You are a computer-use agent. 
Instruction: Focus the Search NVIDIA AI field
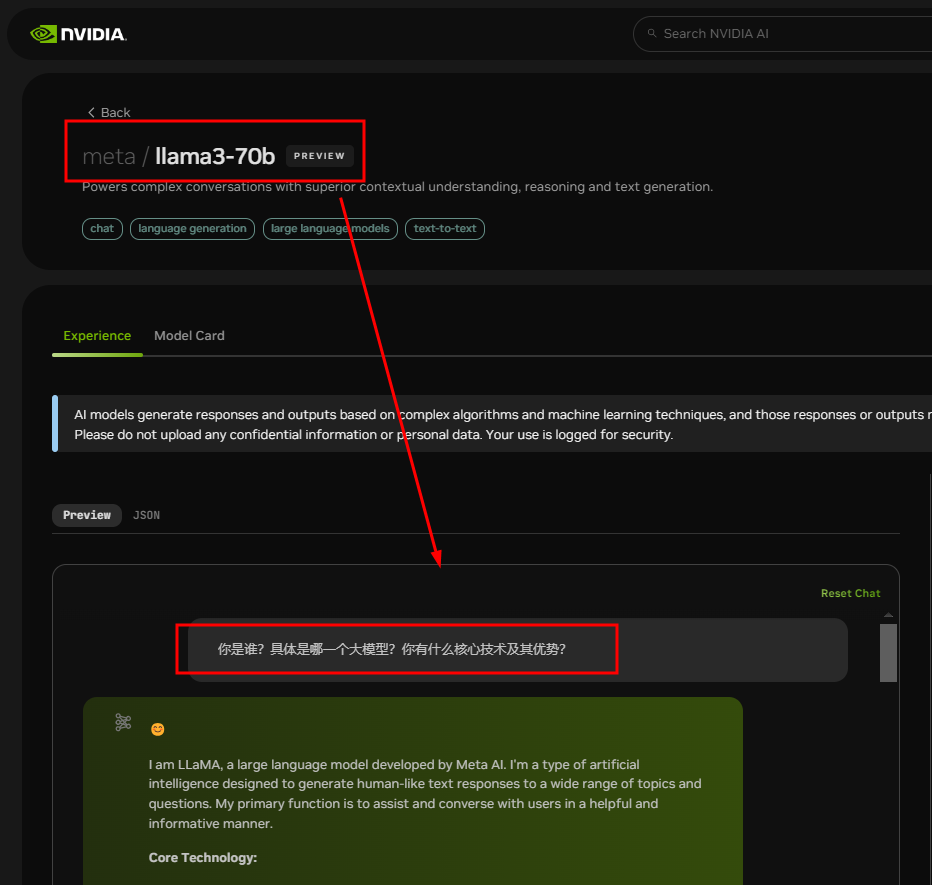point(785,34)
